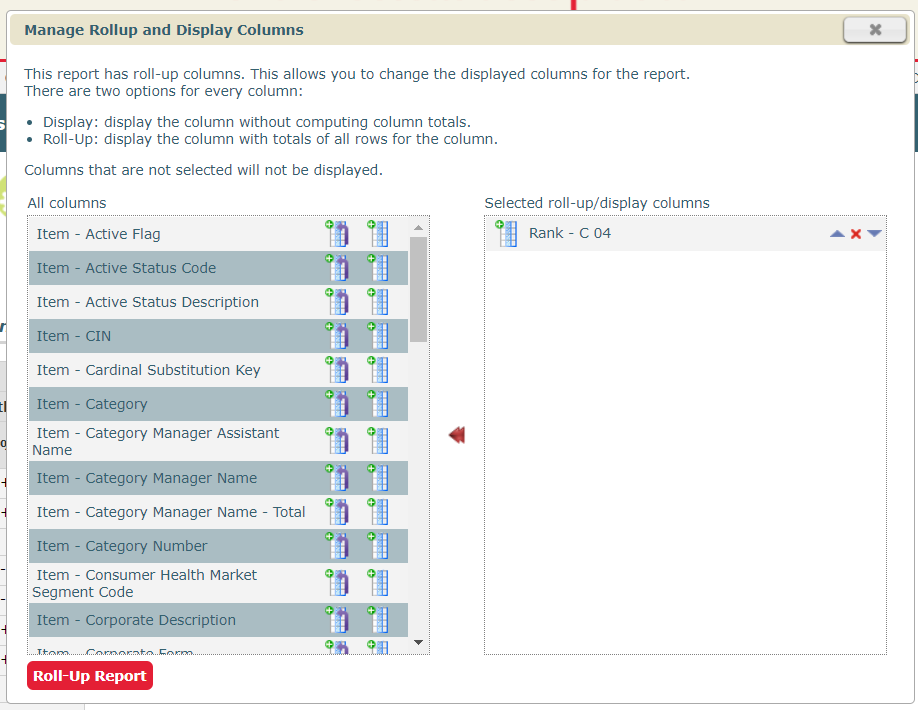Image resolution: width=918 pixels, height=710 pixels.
Task: Move Rank - C 04 up in order
Action: tap(837, 234)
